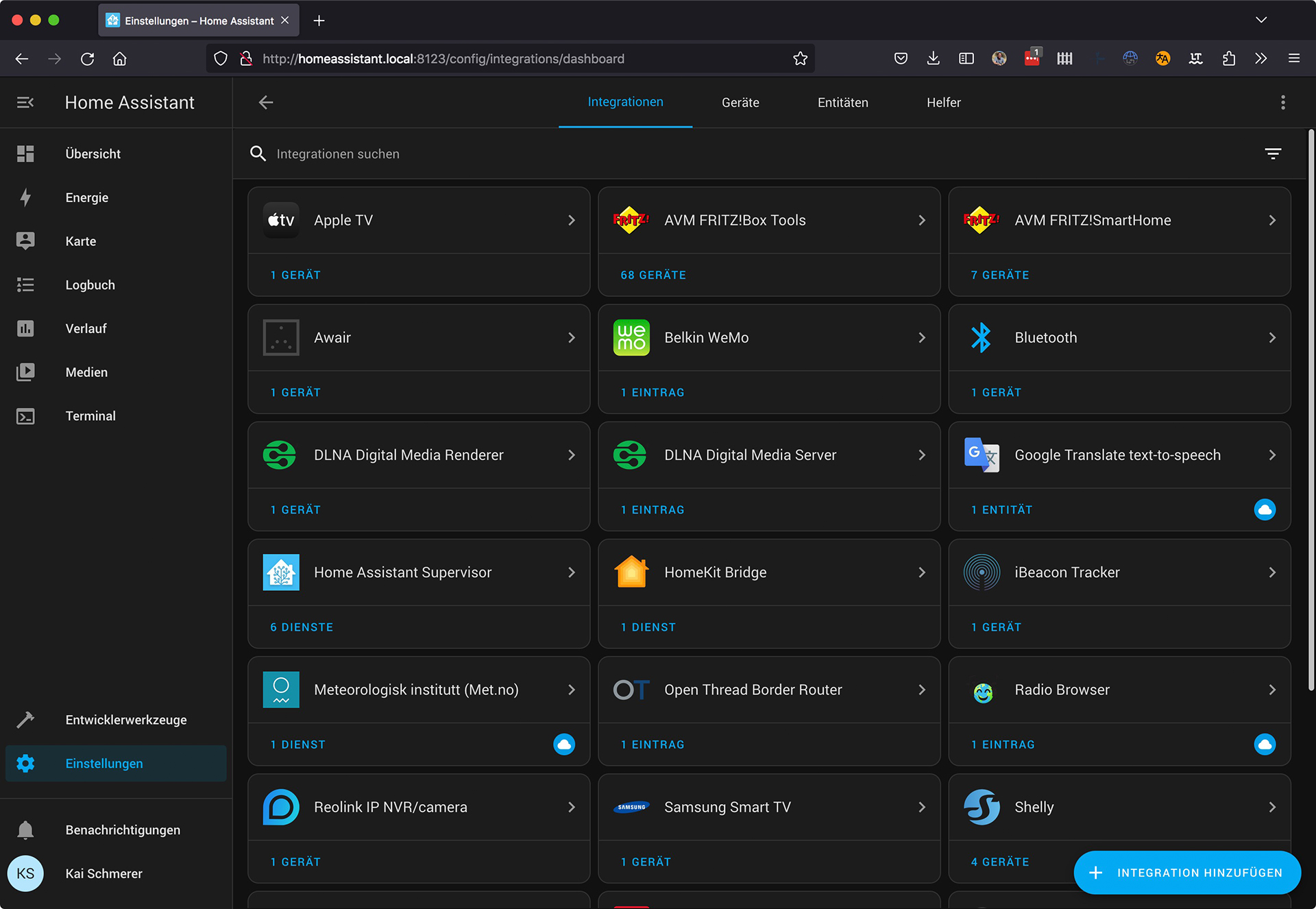Image resolution: width=1316 pixels, height=909 pixels.
Task: Open the three-dot overflow menu
Action: click(1282, 102)
